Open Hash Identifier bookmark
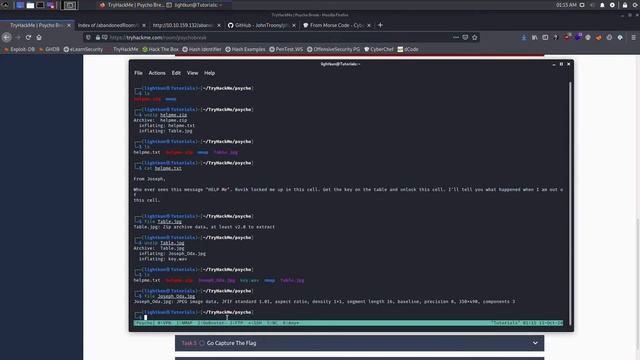The image size is (640, 360). (202, 49)
